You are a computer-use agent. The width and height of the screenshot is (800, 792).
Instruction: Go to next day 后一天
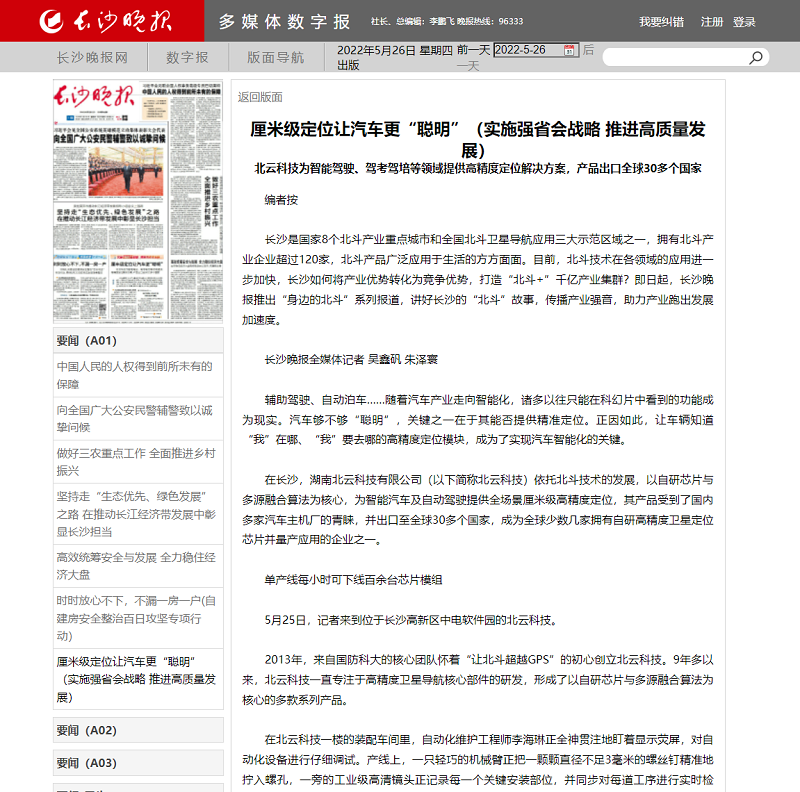588,50
